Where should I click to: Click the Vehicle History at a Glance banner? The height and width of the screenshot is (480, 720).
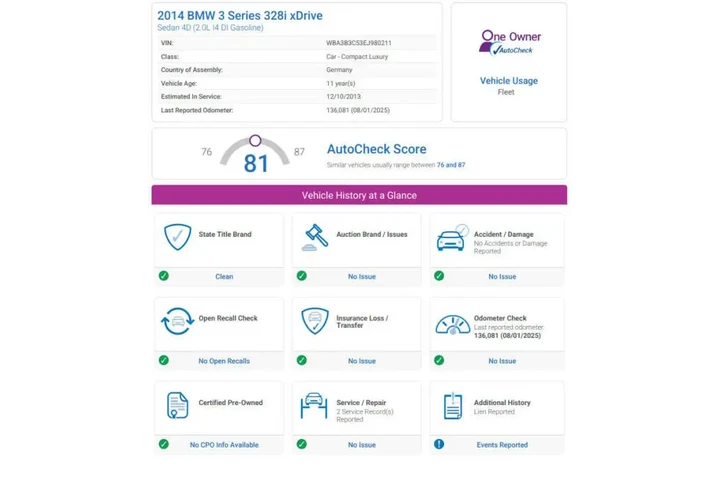[x=359, y=195]
